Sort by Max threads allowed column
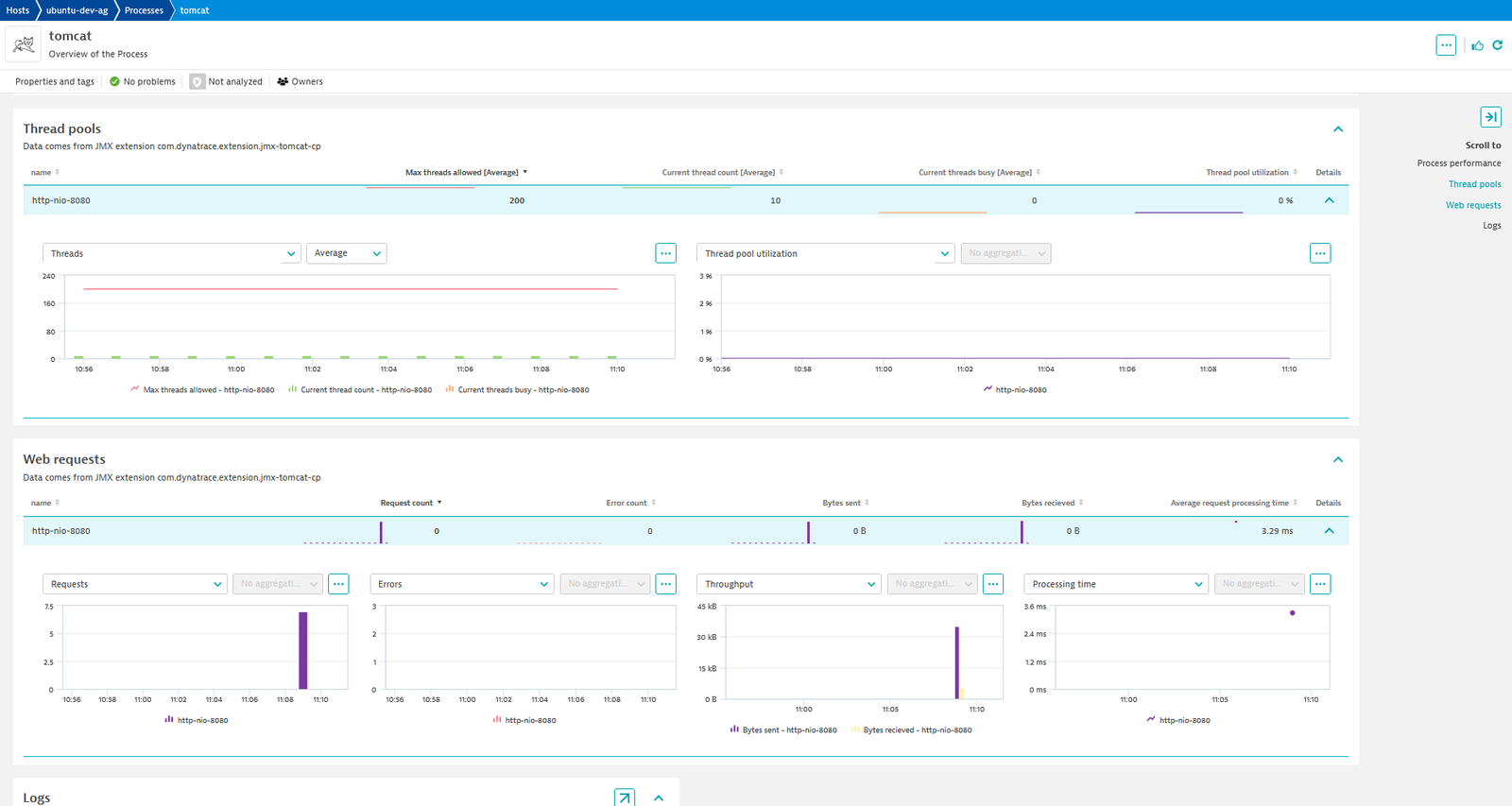1512x806 pixels. tap(466, 172)
